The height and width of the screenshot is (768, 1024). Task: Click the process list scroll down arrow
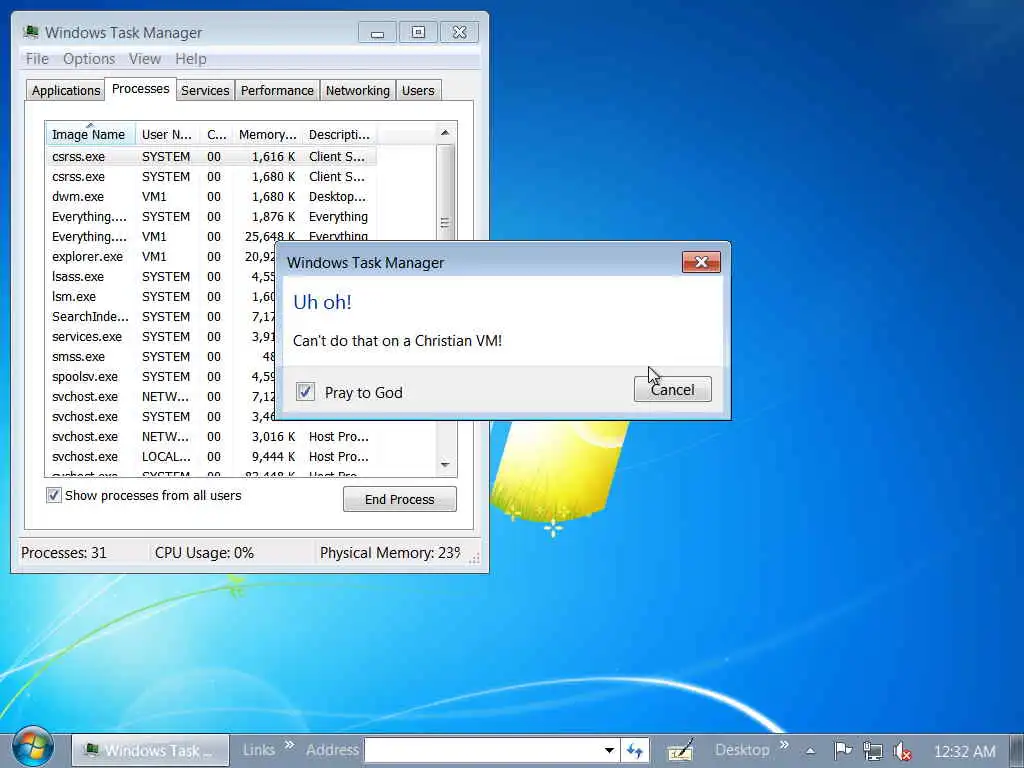(x=445, y=465)
